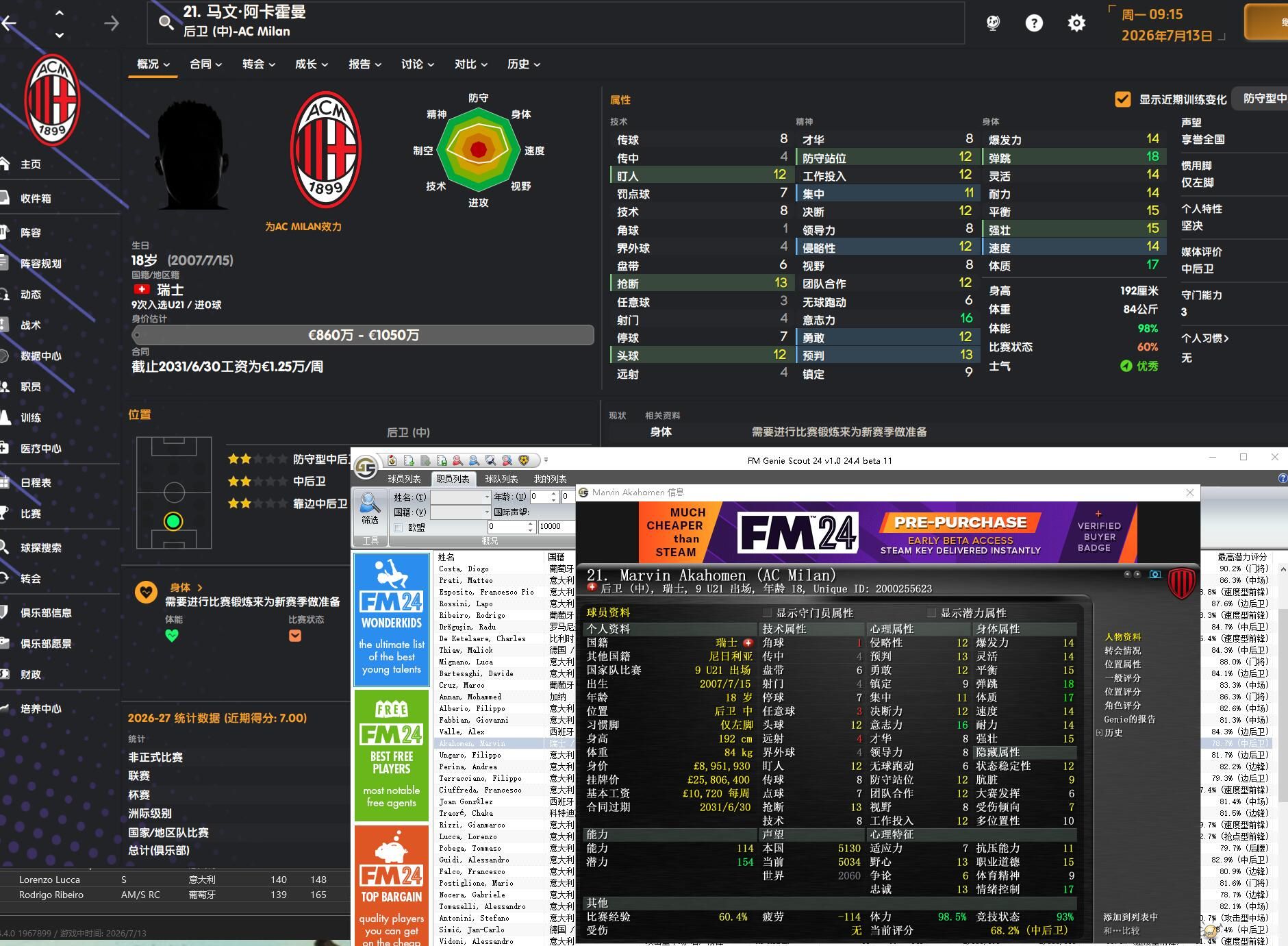Click the AC Milan striped shield in Genie
The width and height of the screenshot is (1288, 946).
1180,584
